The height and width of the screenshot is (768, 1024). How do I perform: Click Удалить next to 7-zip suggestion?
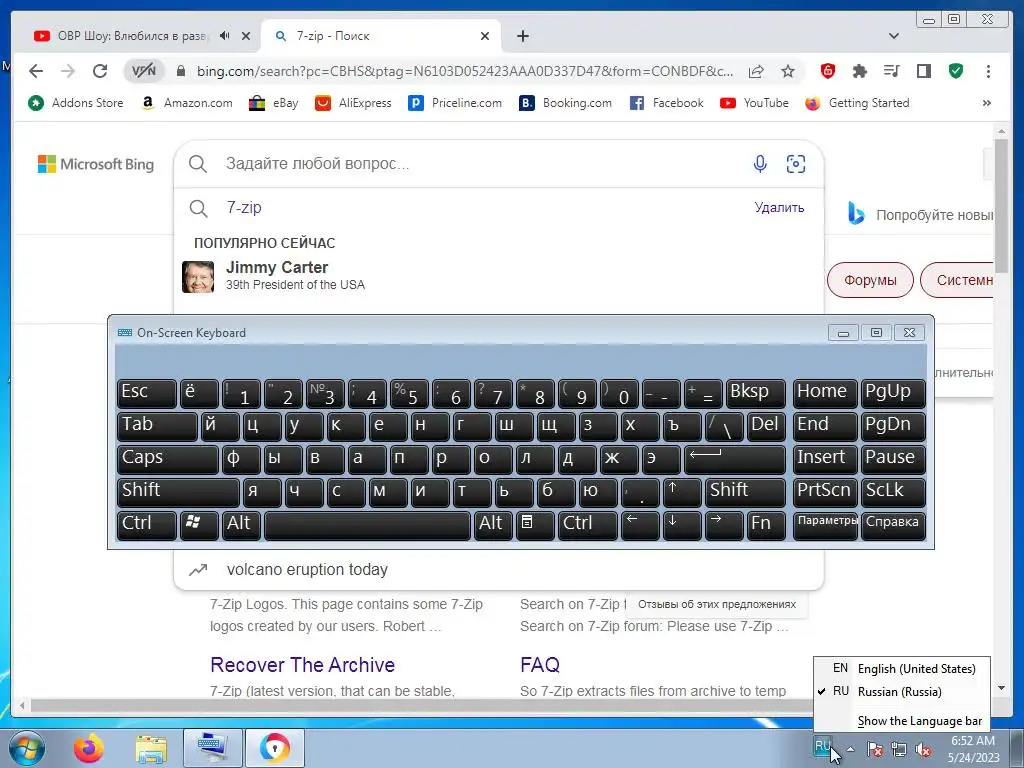click(x=779, y=208)
